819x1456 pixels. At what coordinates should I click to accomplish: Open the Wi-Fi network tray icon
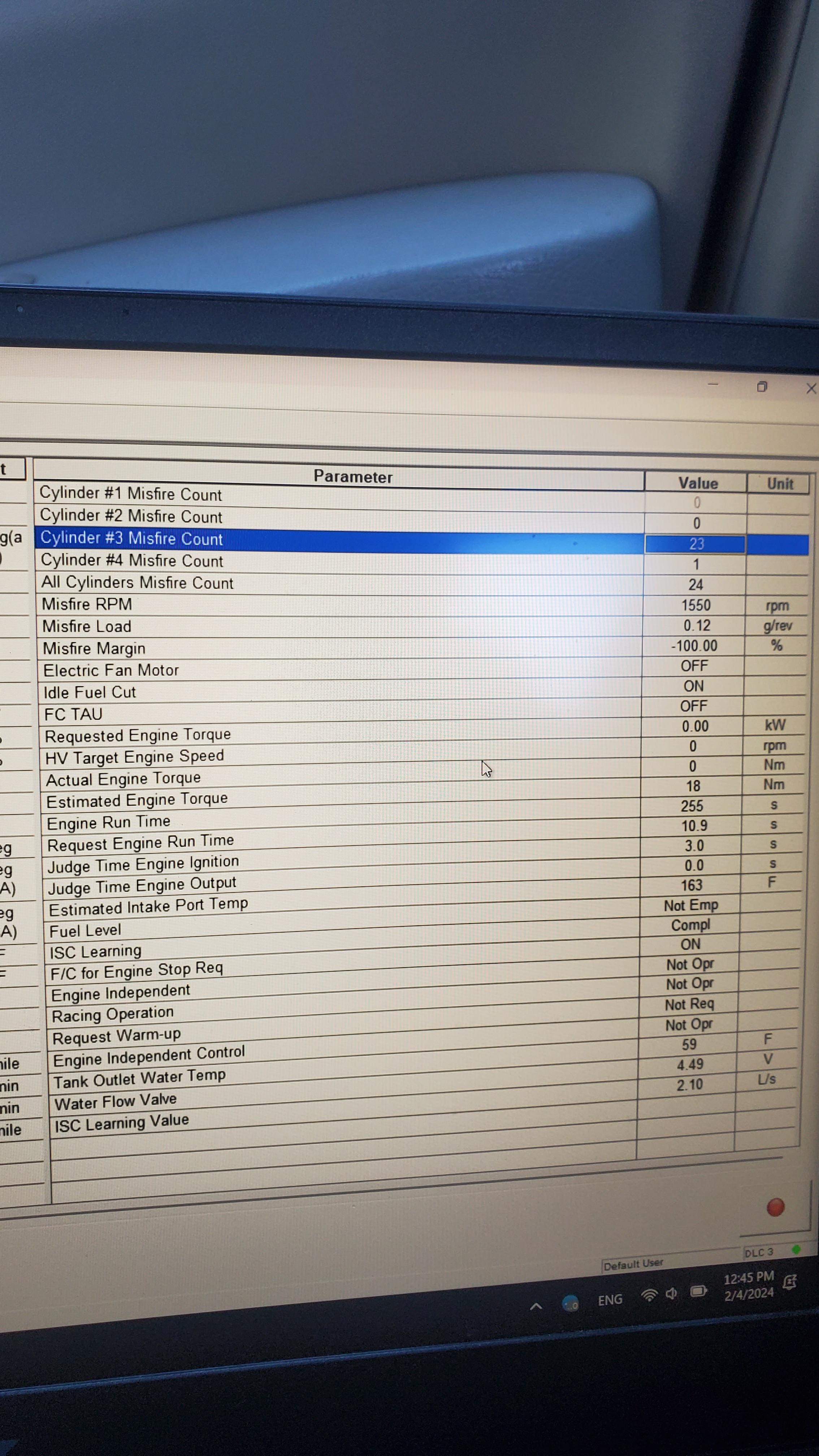point(649,1295)
